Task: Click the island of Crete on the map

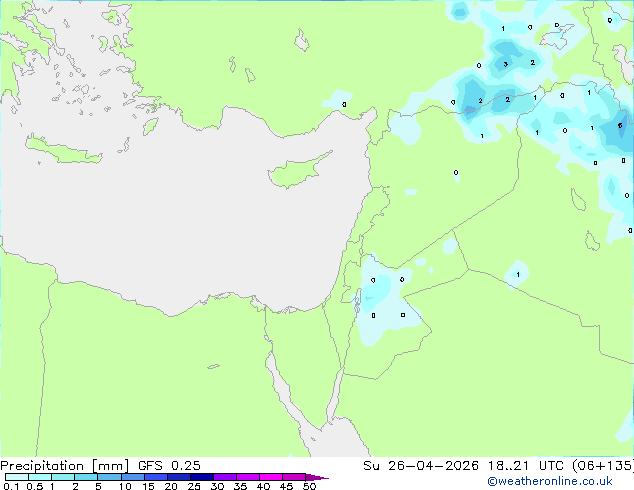Action: click(63, 150)
